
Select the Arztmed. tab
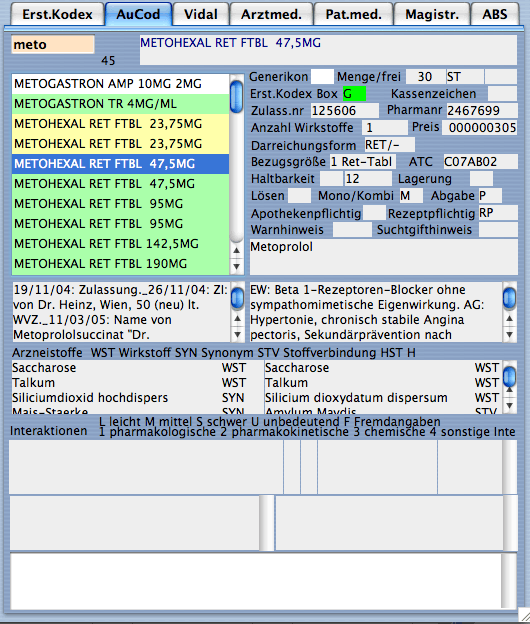pyautogui.click(x=271, y=14)
